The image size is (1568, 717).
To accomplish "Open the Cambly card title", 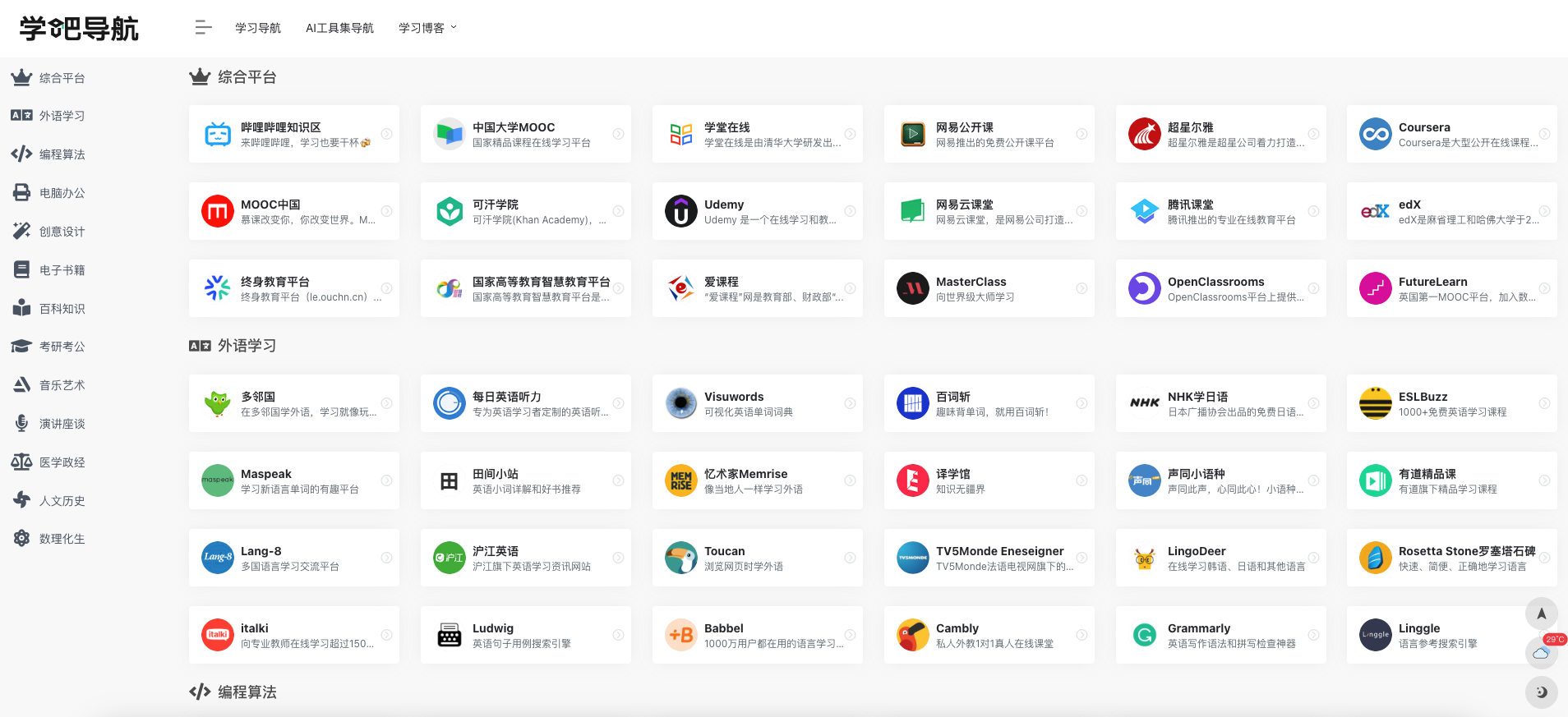I will pos(957,628).
